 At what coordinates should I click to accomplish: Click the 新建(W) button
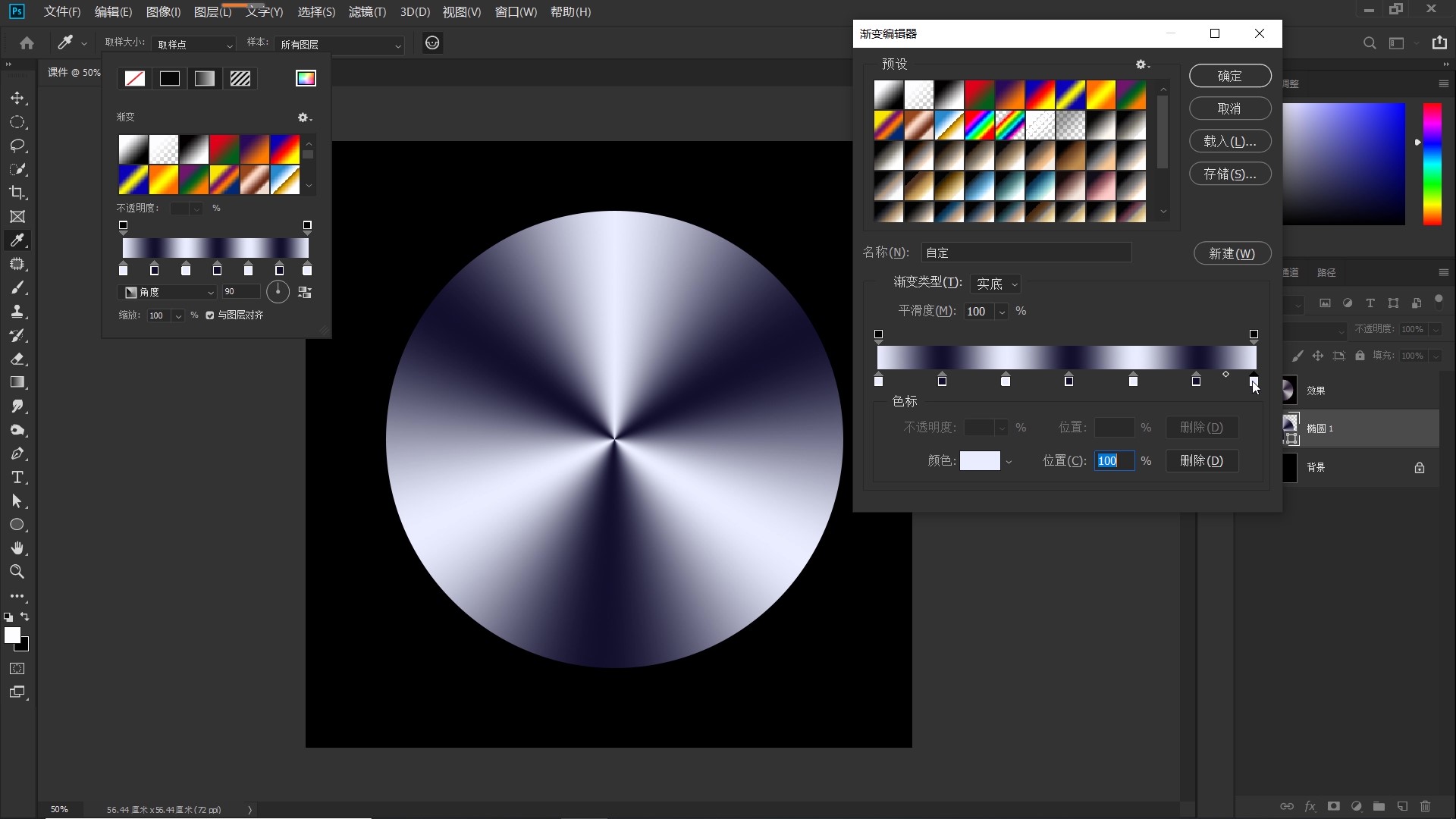(x=1232, y=253)
